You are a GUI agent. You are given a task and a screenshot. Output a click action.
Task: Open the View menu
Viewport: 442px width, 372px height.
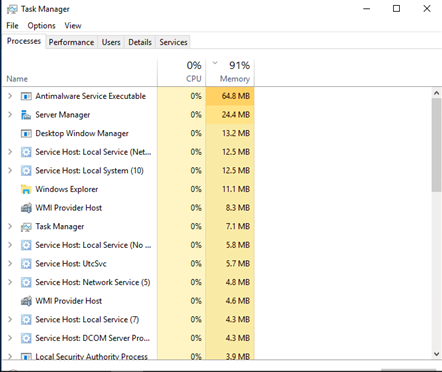pyautogui.click(x=73, y=26)
